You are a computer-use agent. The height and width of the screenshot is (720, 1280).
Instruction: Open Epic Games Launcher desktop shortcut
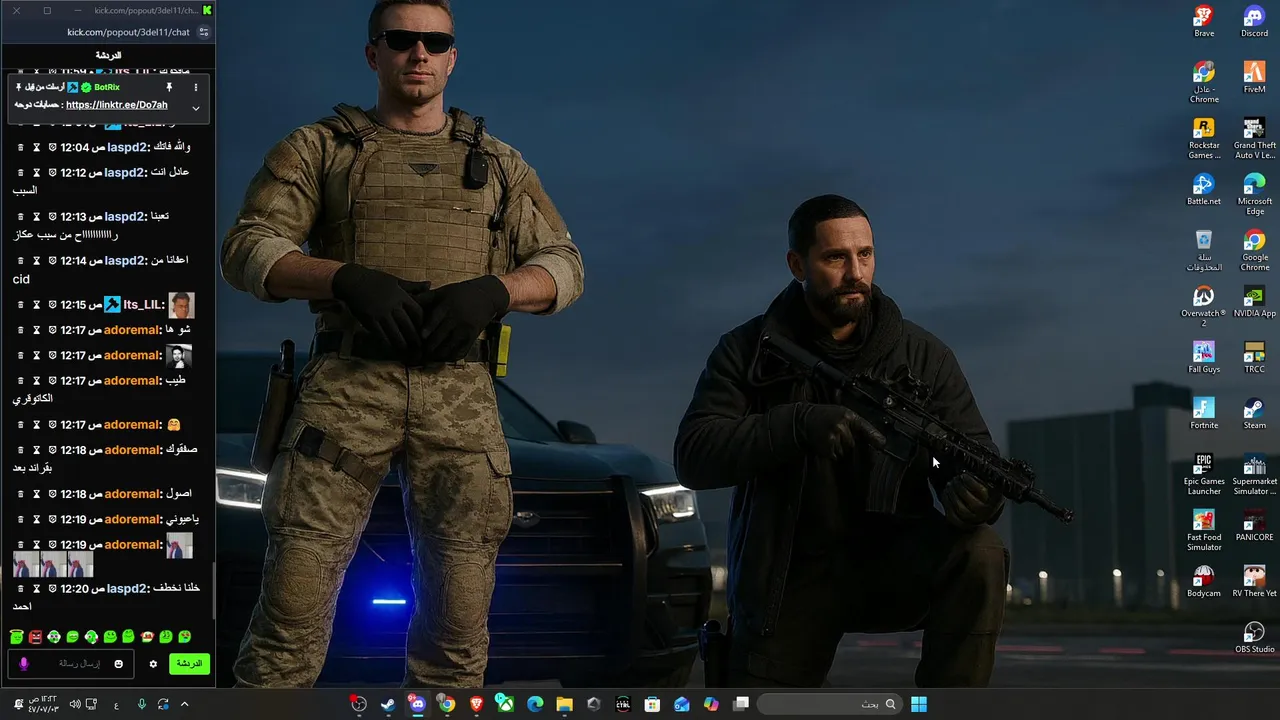pos(1204,474)
